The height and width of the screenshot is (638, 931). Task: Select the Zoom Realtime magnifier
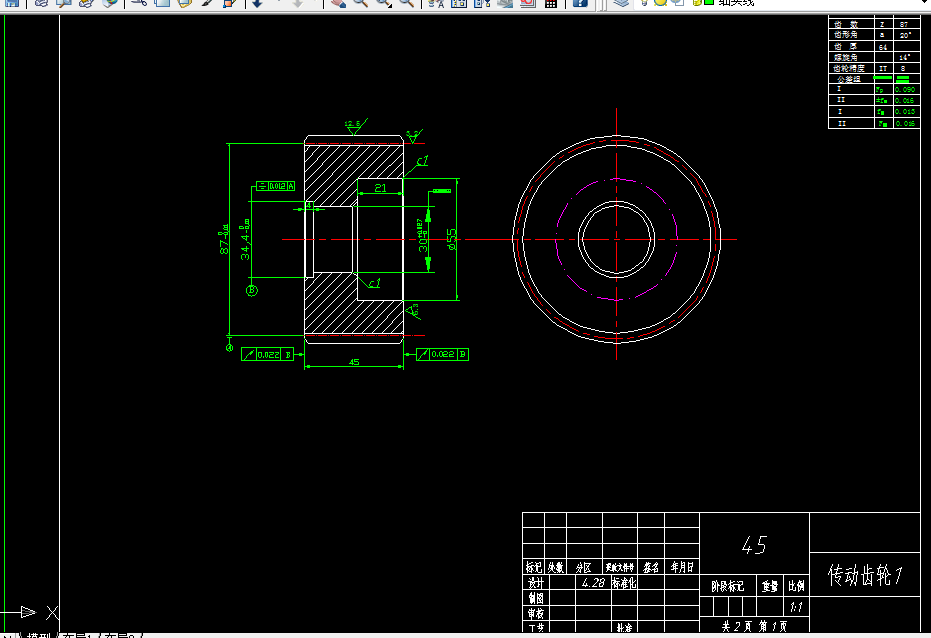tap(361, 3)
